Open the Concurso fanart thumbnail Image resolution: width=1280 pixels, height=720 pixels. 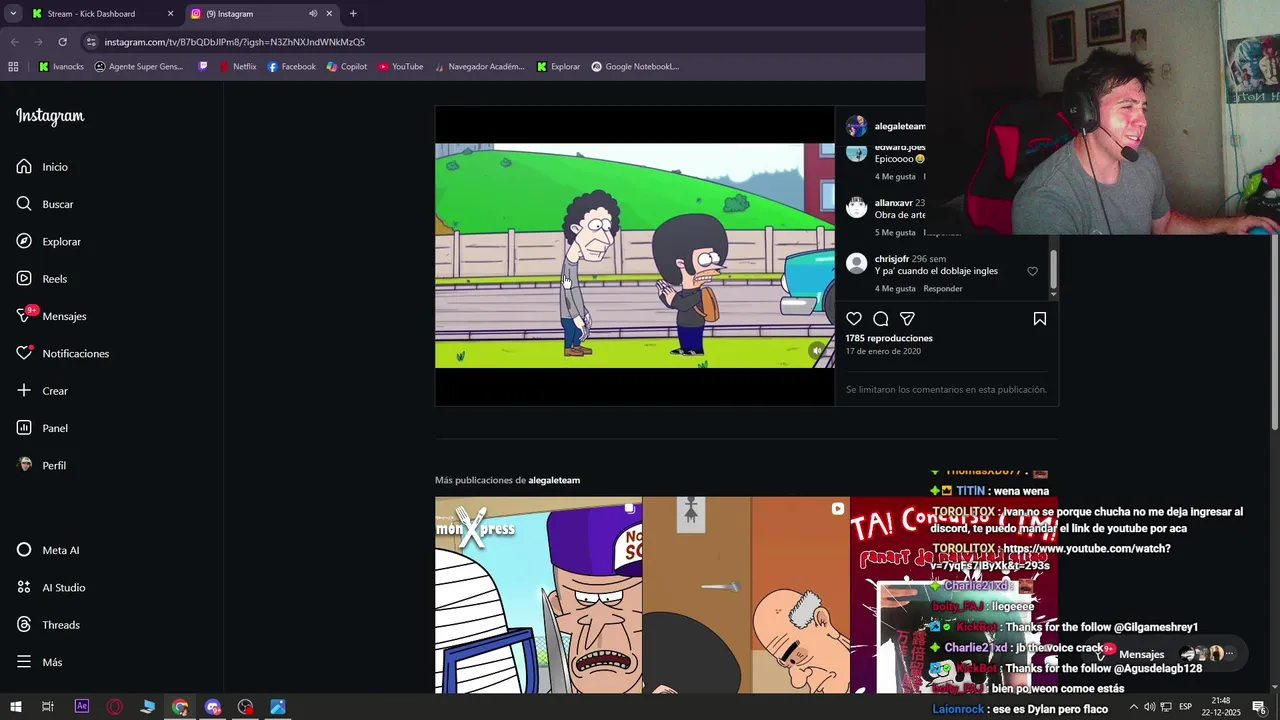tap(953, 595)
